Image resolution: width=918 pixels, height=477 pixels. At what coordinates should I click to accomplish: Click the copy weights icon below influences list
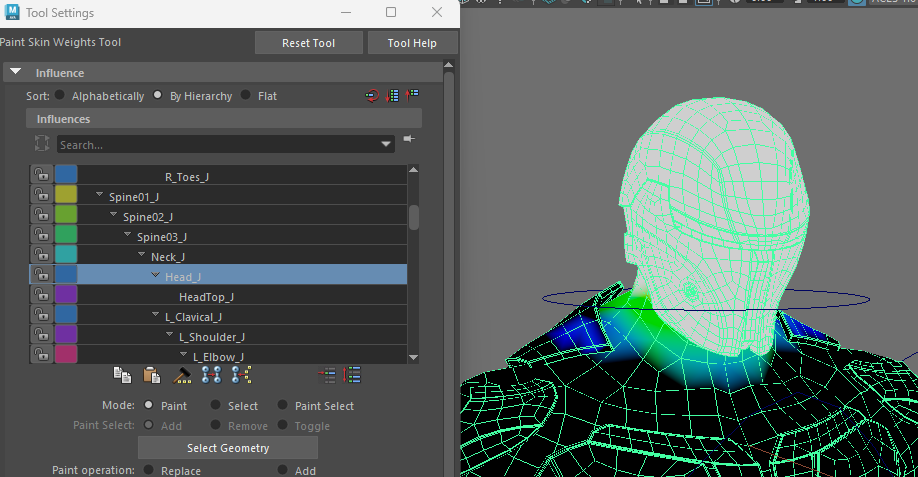pos(122,375)
